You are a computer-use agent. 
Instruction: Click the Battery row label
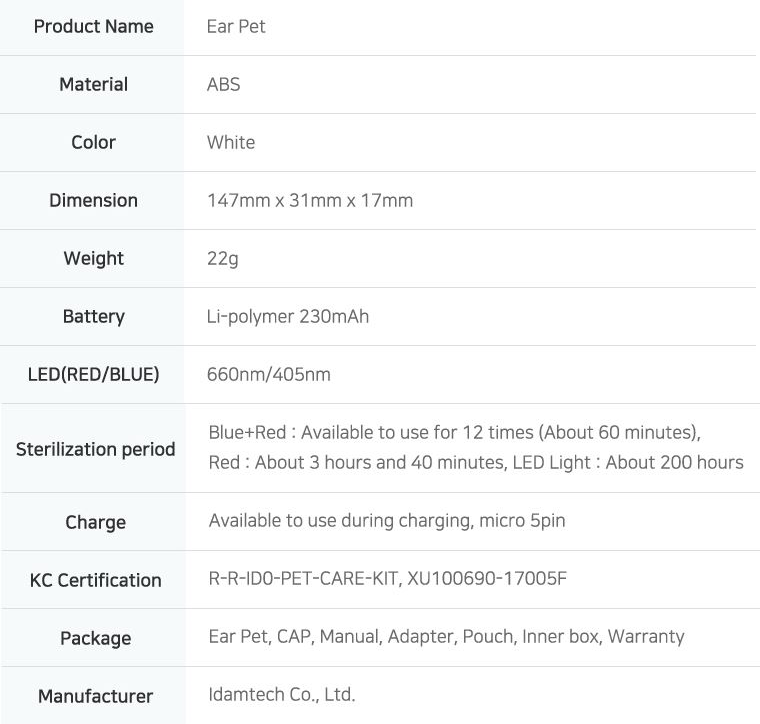point(94,316)
